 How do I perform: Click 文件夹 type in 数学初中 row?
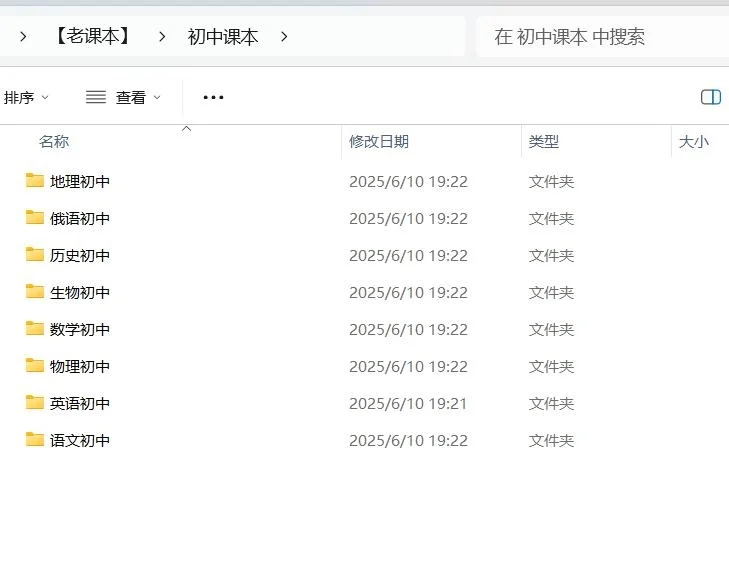pyautogui.click(x=551, y=330)
